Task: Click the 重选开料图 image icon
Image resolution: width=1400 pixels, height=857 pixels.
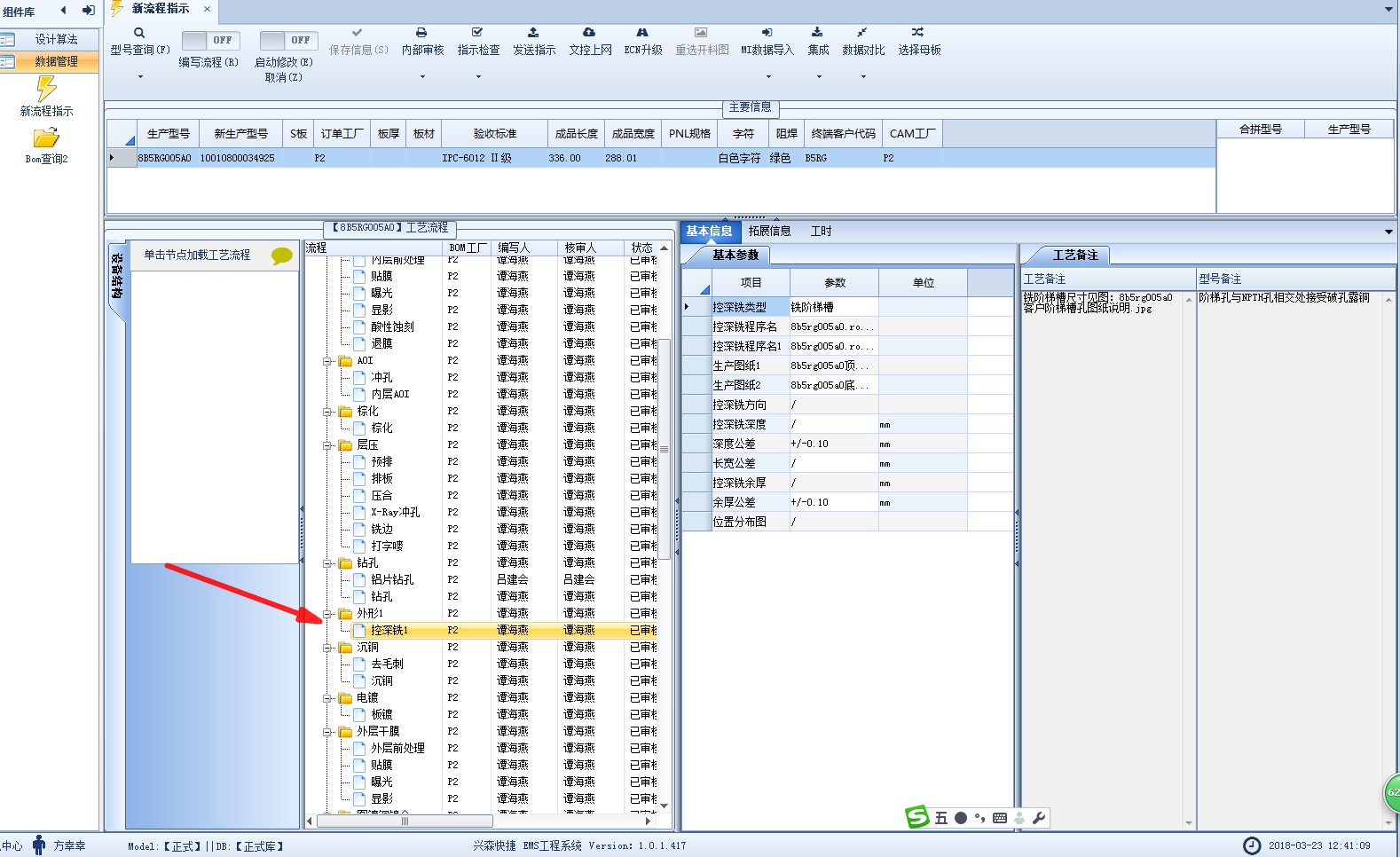Action: point(701,33)
